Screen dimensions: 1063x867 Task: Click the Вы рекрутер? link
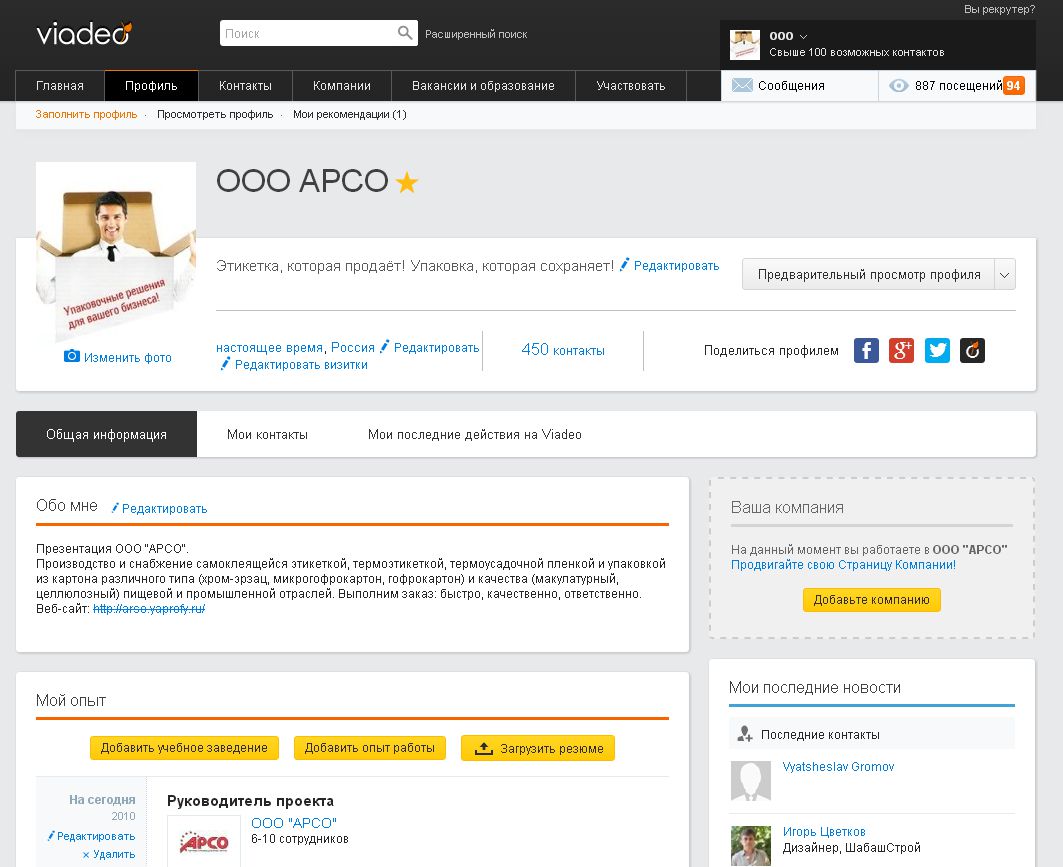[x=1000, y=9]
